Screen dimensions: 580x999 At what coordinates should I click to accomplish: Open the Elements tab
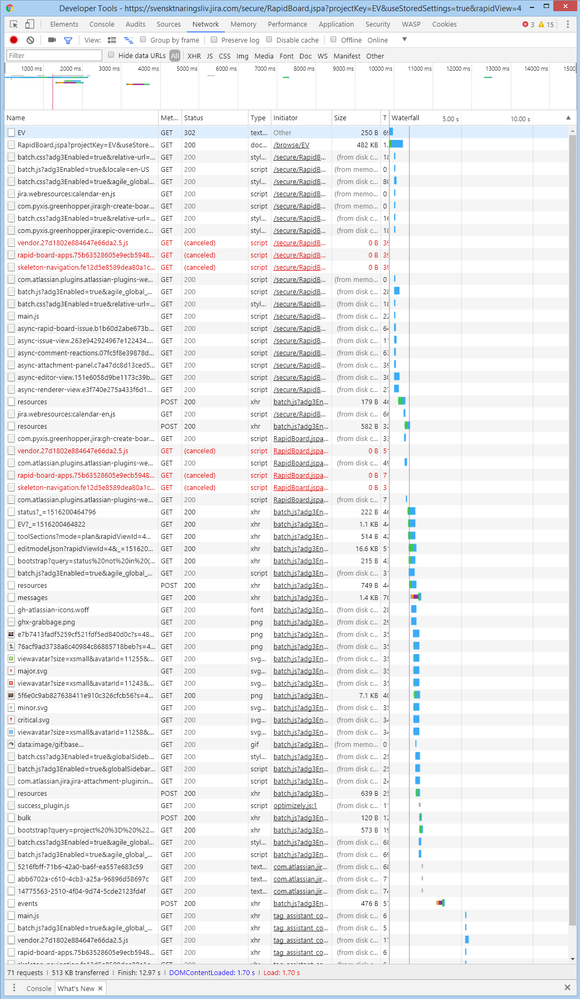point(64,24)
